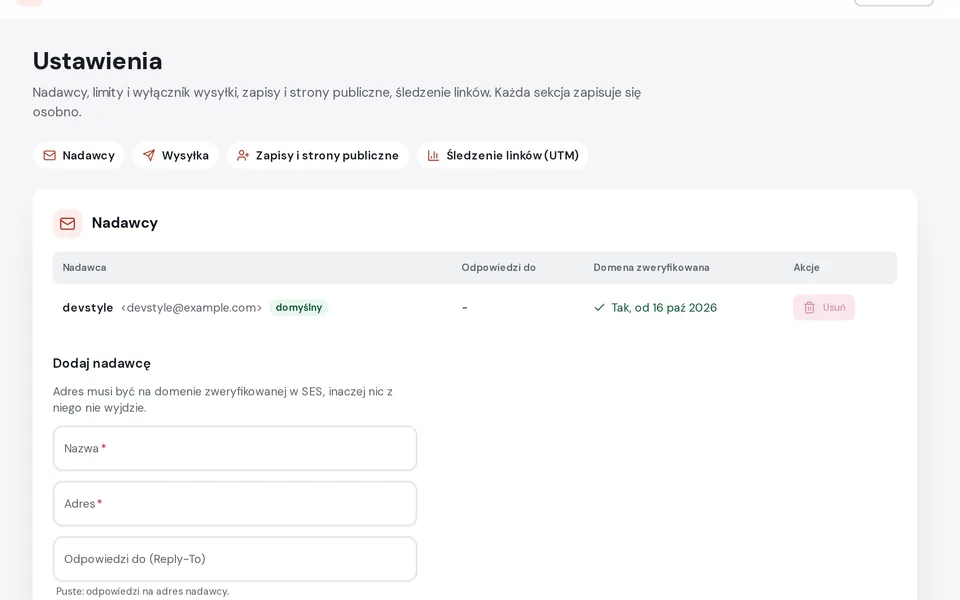Screen dimensions: 960x600
Task: Focus the Nazwa input field
Action: coord(235,449)
